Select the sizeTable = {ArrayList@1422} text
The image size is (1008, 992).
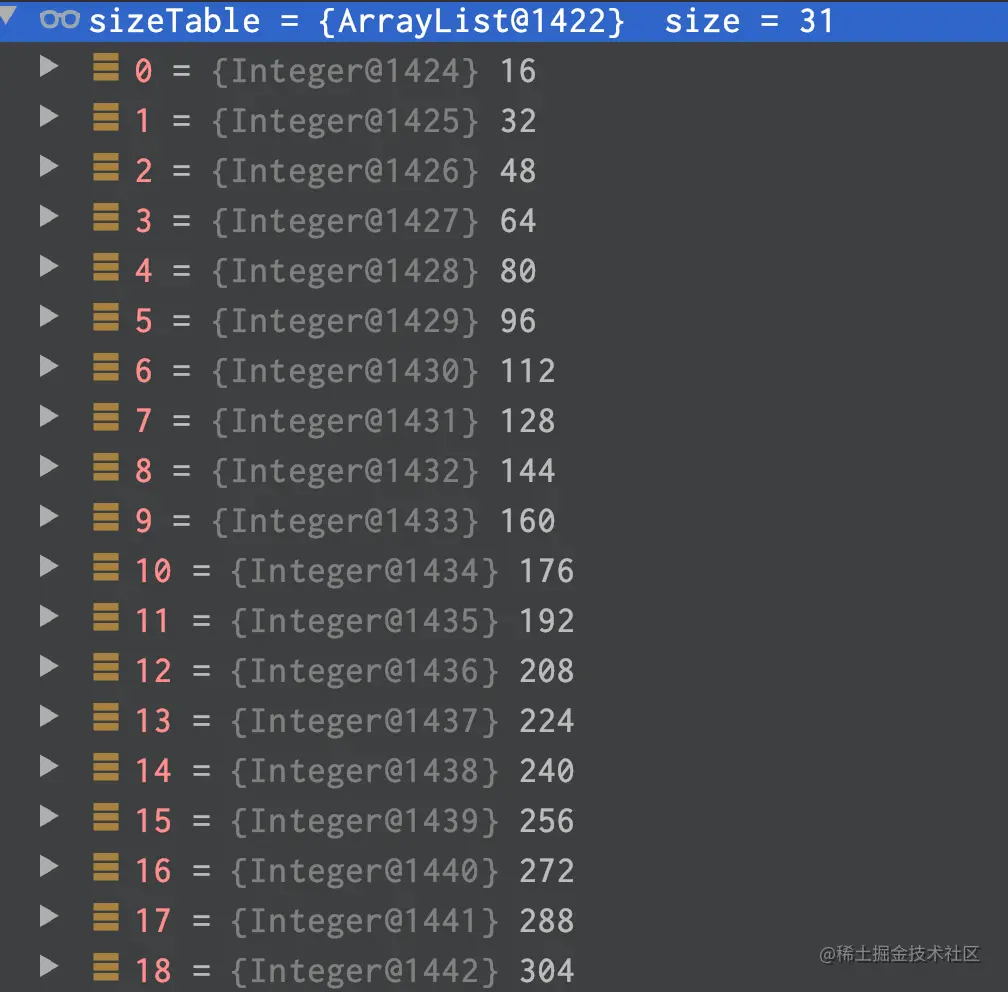pyautogui.click(x=357, y=21)
